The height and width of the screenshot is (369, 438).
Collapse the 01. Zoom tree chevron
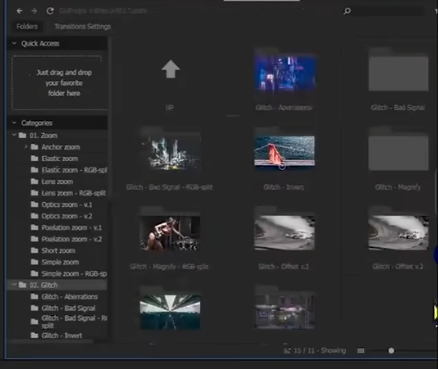(x=14, y=135)
